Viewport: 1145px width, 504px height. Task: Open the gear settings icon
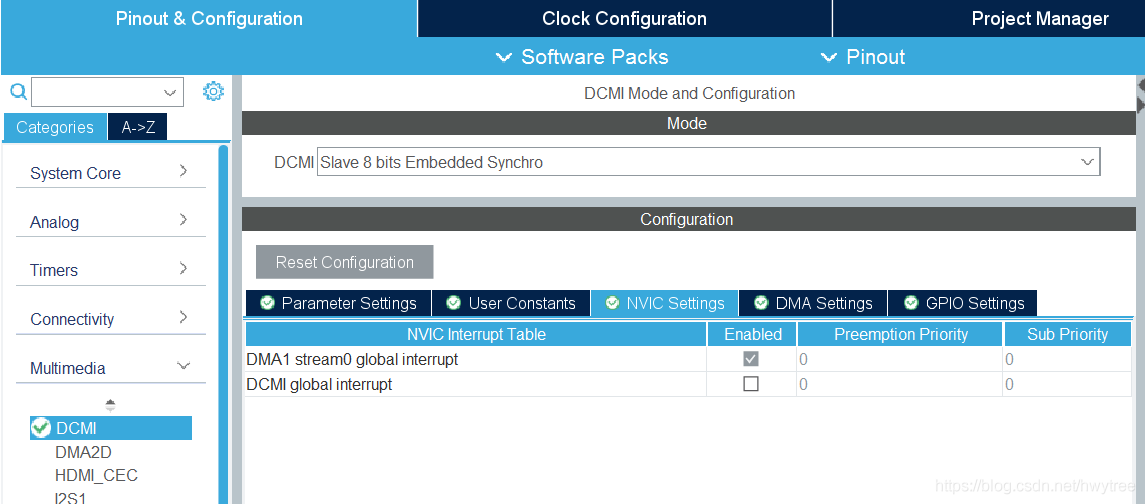pyautogui.click(x=212, y=91)
